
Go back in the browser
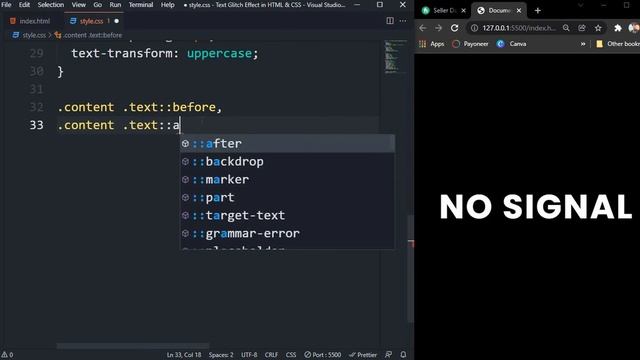[423, 28]
